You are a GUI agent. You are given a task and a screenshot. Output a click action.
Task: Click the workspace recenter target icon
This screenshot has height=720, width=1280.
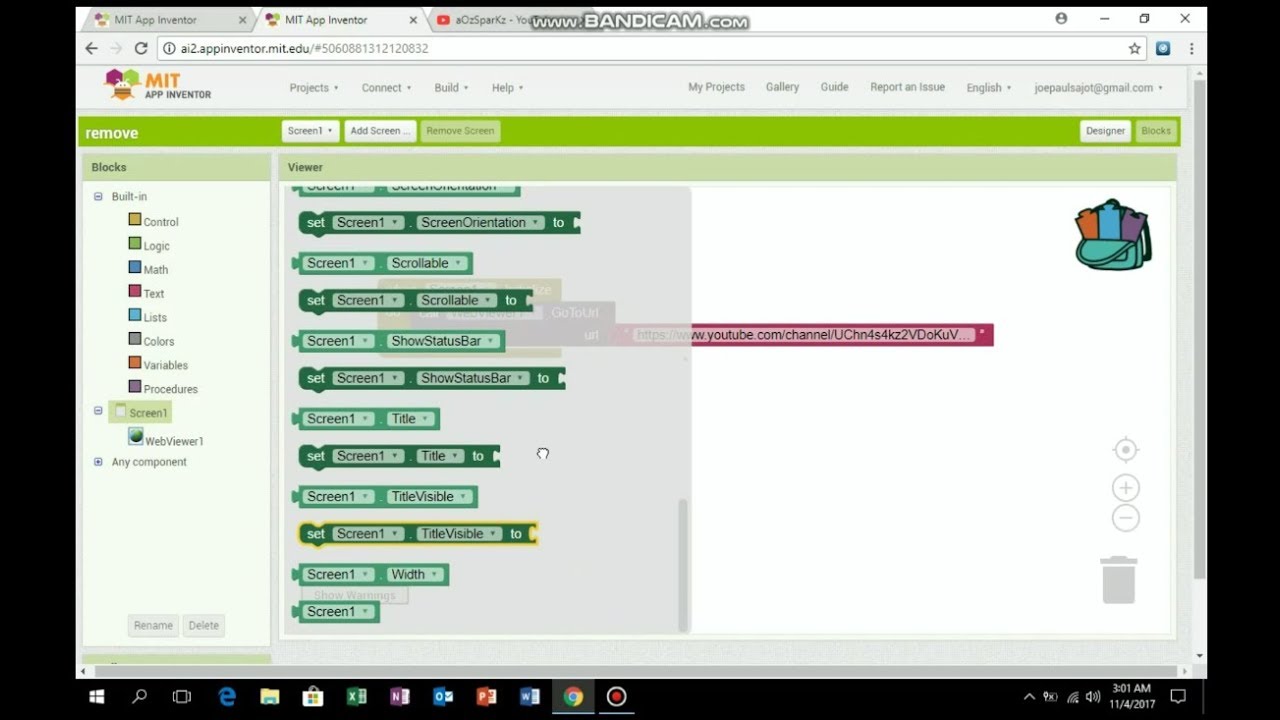click(1126, 450)
